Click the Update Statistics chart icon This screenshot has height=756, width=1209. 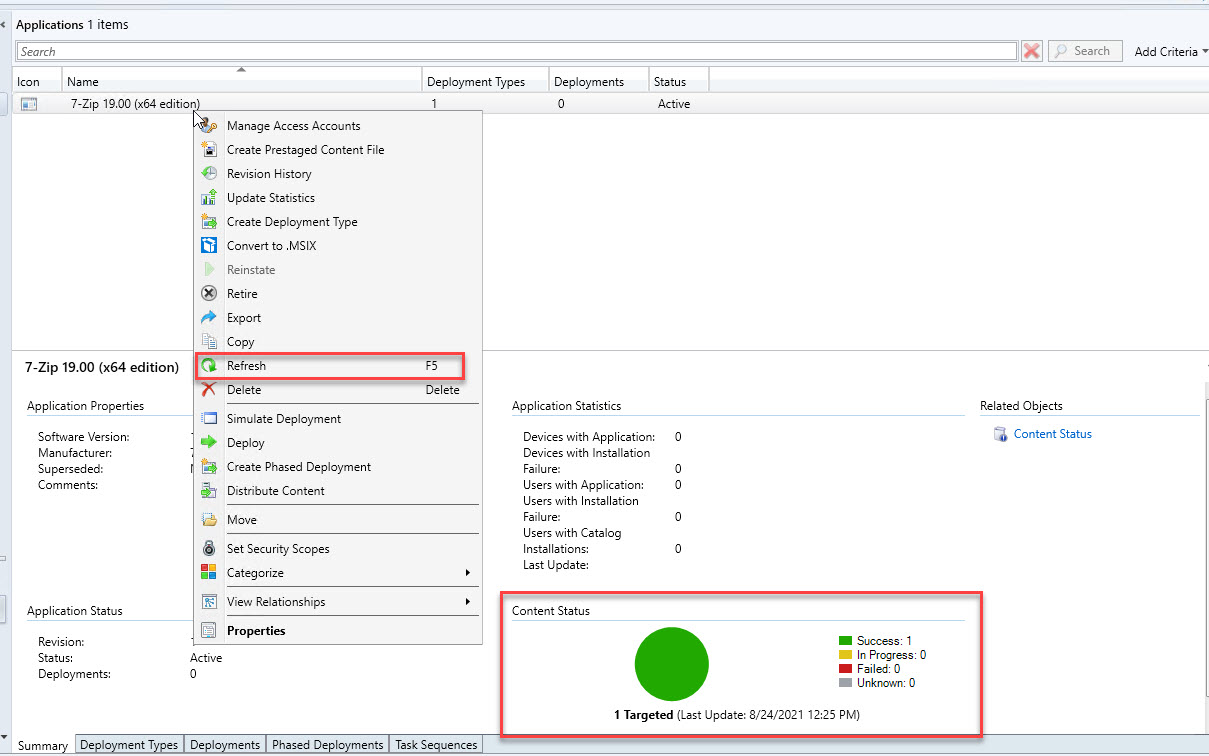click(208, 198)
